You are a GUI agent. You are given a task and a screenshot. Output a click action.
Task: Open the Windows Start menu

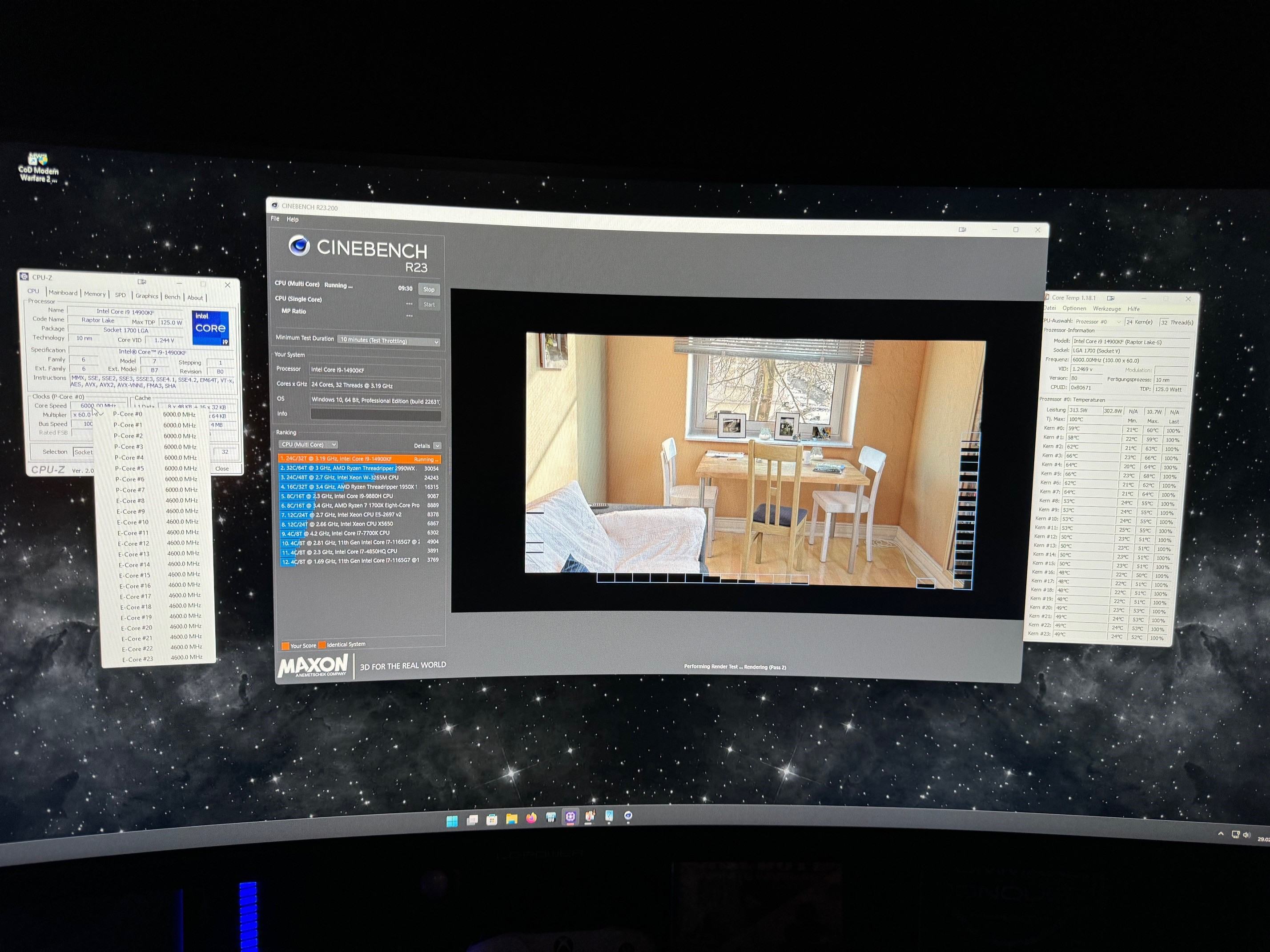pyautogui.click(x=452, y=821)
